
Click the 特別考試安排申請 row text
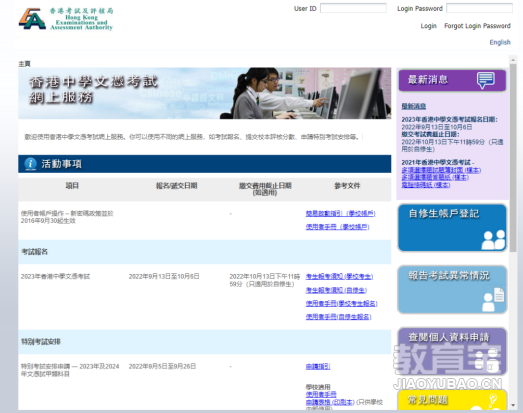[70, 370]
